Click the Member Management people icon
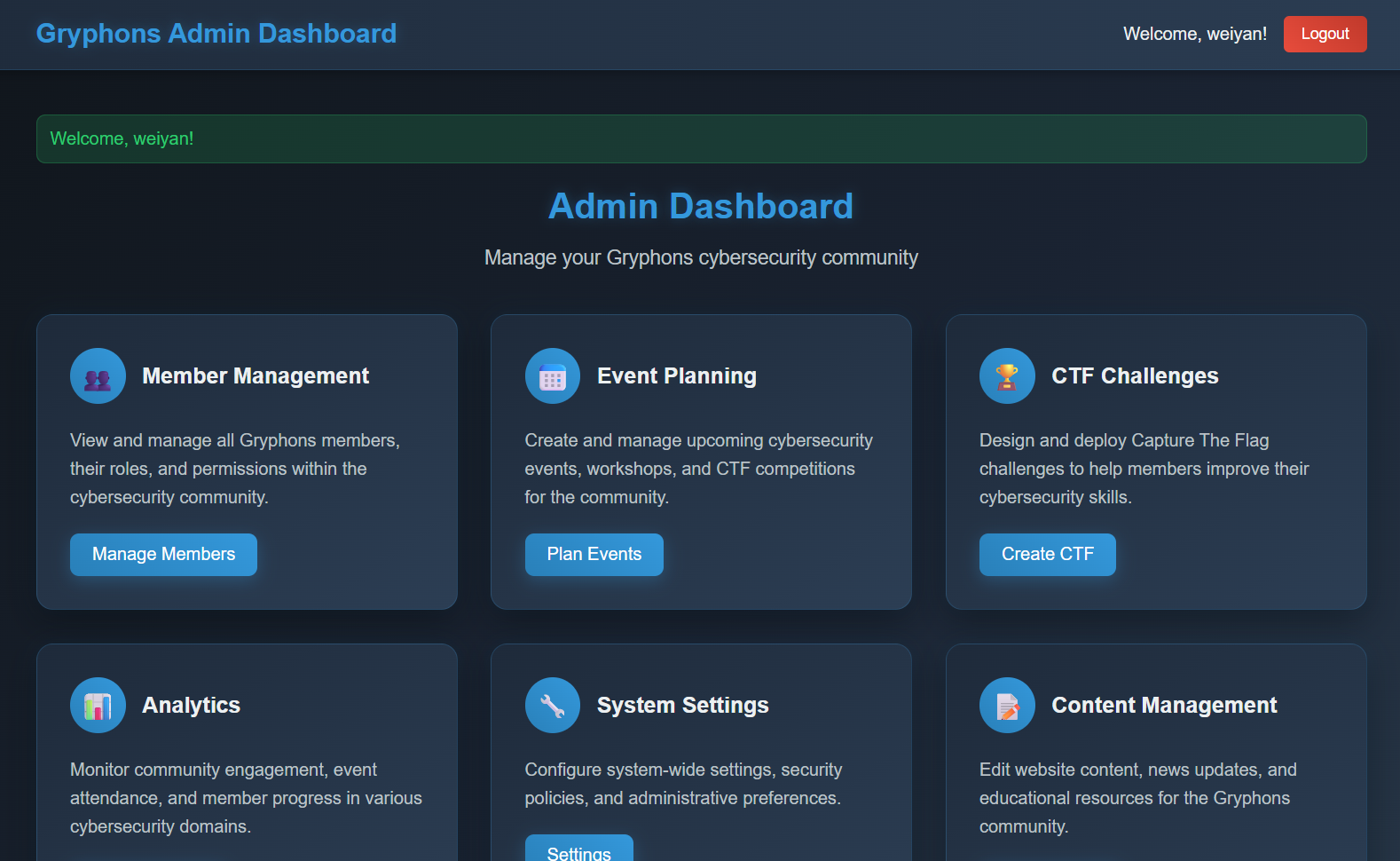This screenshot has height=861, width=1400. coord(98,376)
